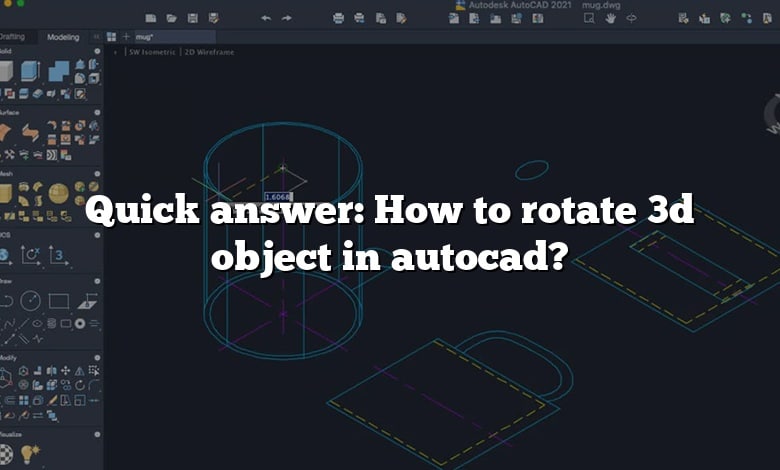
Task: Switch to the Modeling tab
Action: tap(63, 37)
